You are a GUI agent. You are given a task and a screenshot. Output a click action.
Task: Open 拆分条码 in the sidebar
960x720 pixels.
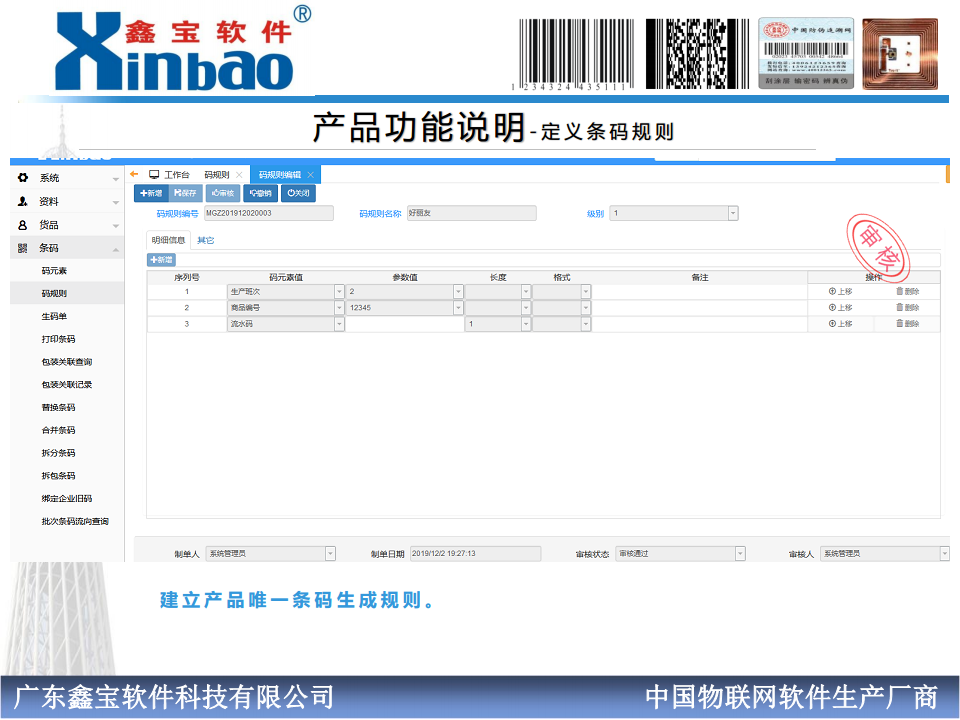point(59,452)
